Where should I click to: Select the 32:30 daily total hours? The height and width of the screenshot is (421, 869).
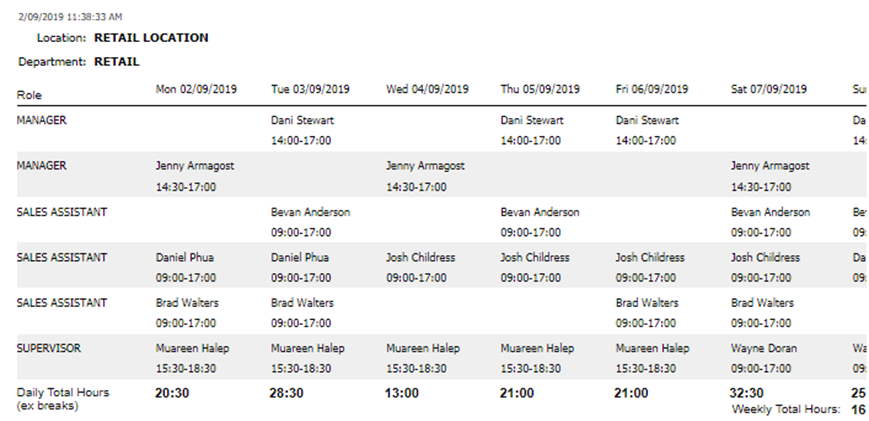click(749, 394)
